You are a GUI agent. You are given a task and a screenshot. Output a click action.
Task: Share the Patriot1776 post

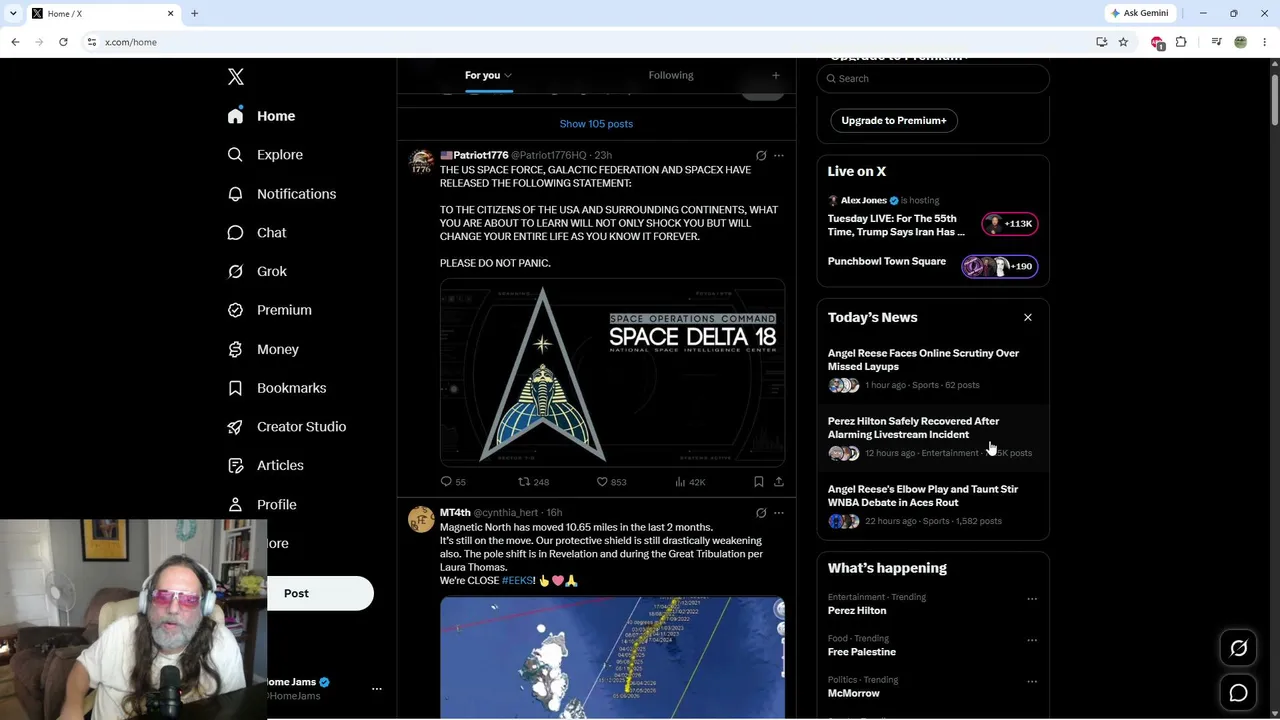coord(779,482)
